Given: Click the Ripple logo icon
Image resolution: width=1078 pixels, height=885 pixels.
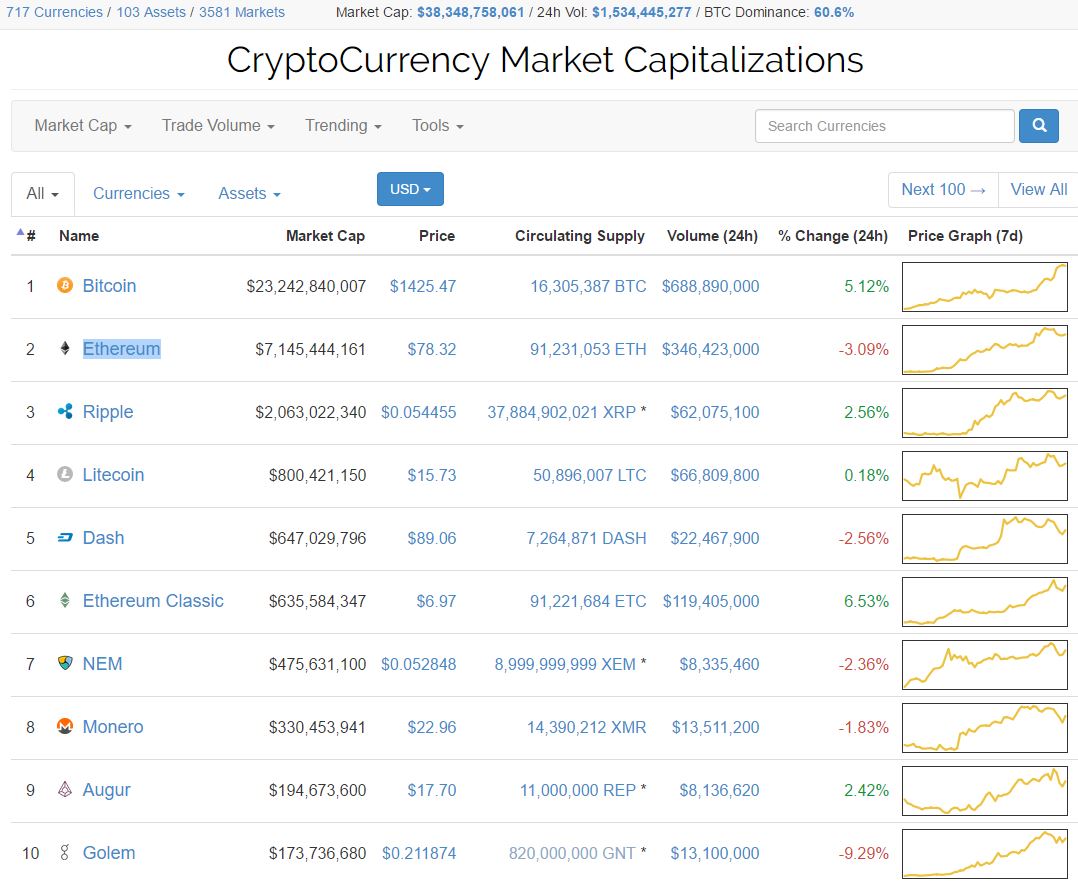Looking at the screenshot, I should pos(65,412).
